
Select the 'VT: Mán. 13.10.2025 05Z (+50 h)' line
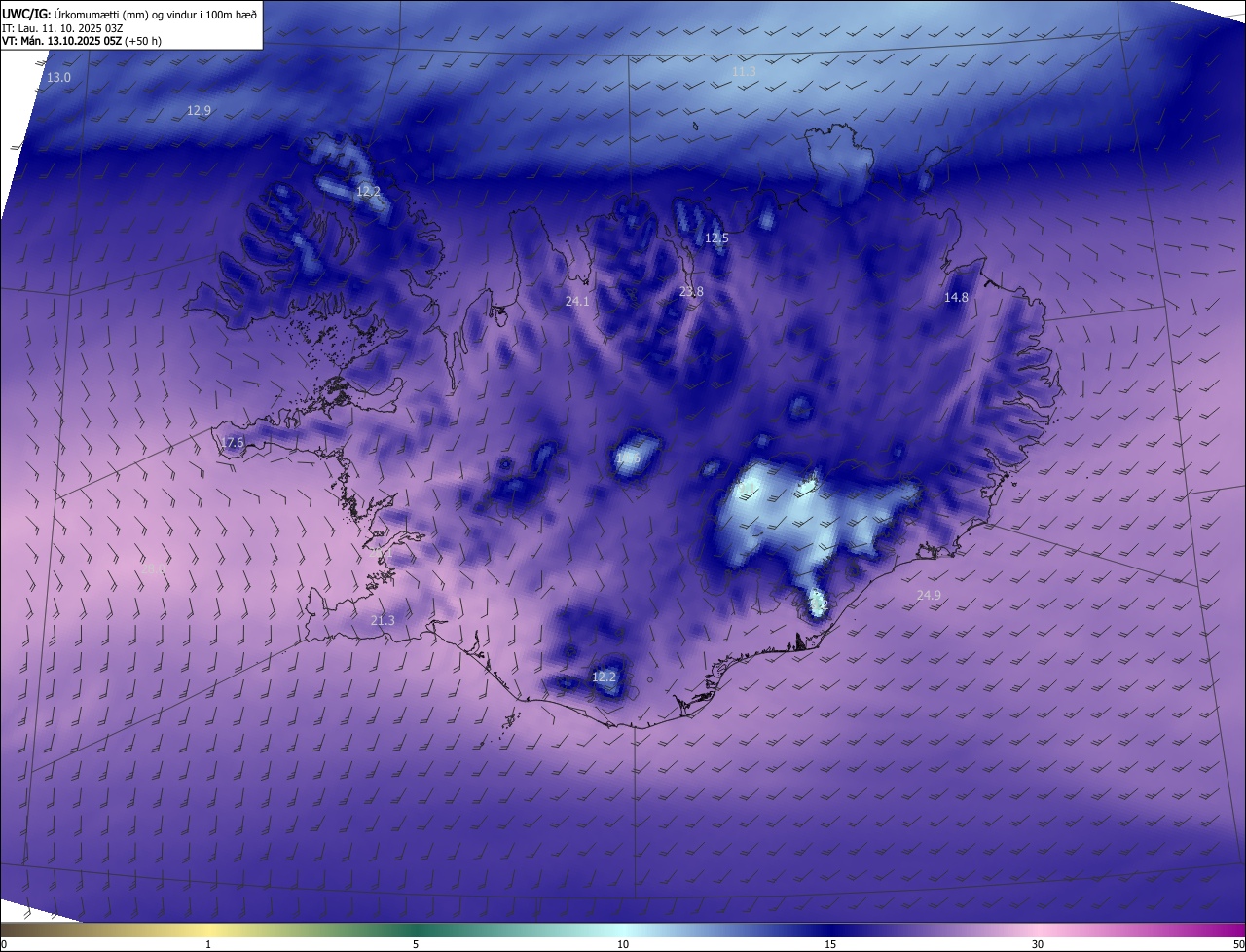click(82, 41)
